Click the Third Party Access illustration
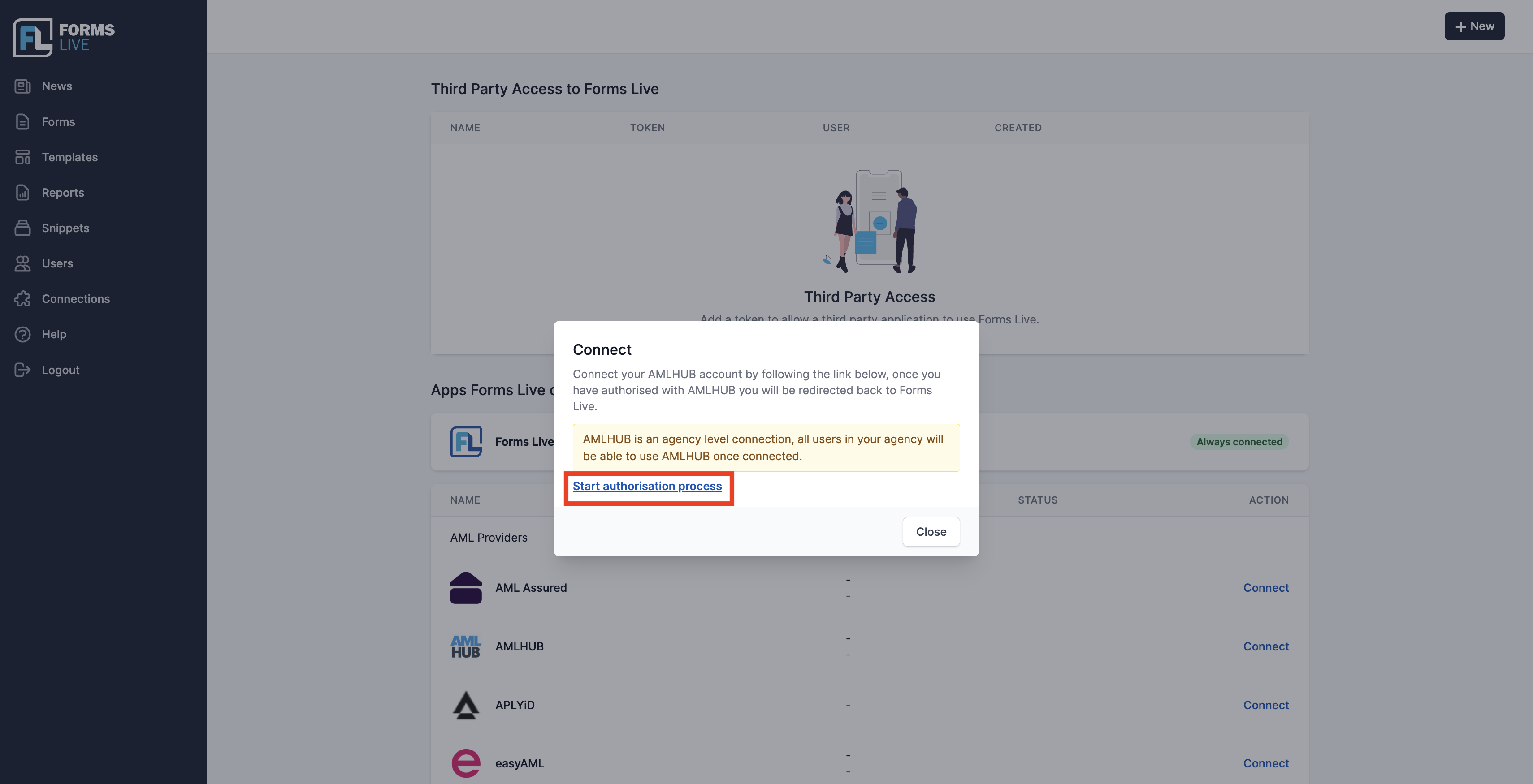Viewport: 1533px width, 784px height. [x=870, y=221]
